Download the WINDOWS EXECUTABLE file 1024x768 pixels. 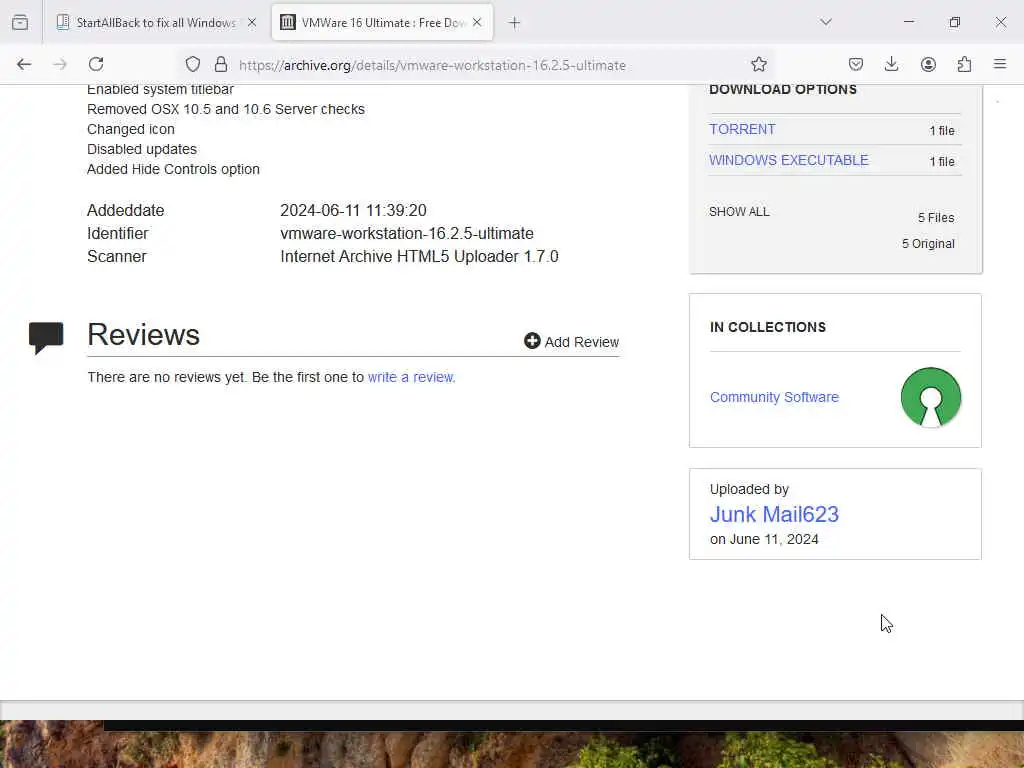click(x=789, y=160)
